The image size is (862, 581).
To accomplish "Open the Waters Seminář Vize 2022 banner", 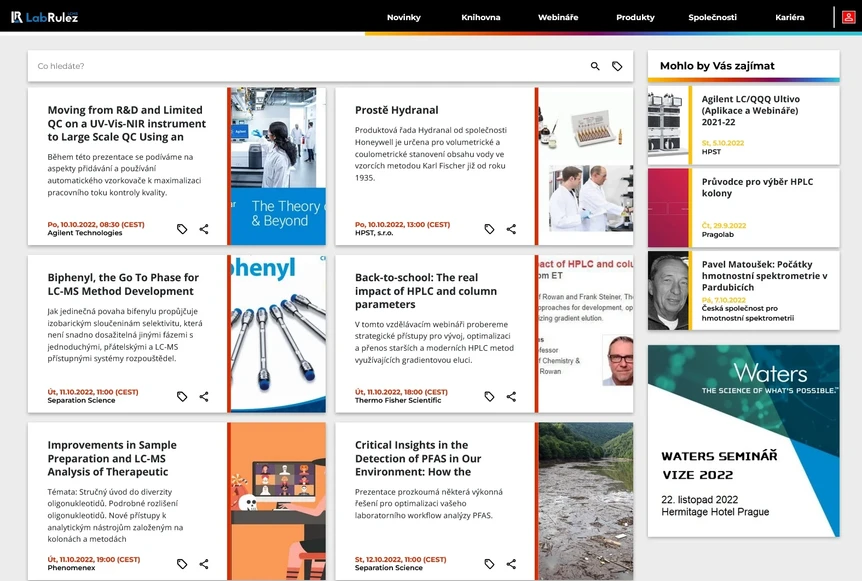I will (743, 441).
